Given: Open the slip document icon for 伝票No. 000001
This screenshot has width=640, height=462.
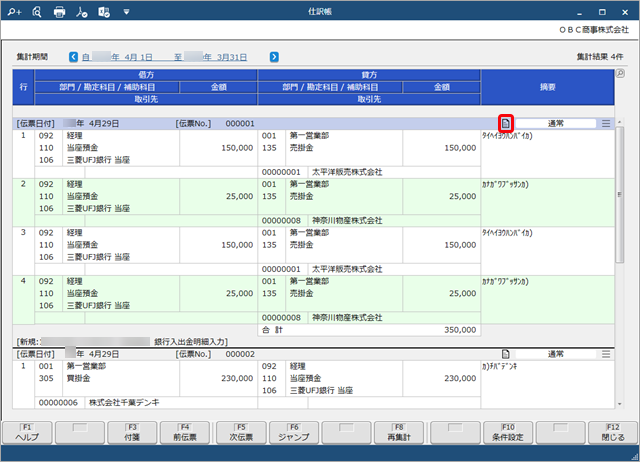Looking at the screenshot, I should click(506, 123).
